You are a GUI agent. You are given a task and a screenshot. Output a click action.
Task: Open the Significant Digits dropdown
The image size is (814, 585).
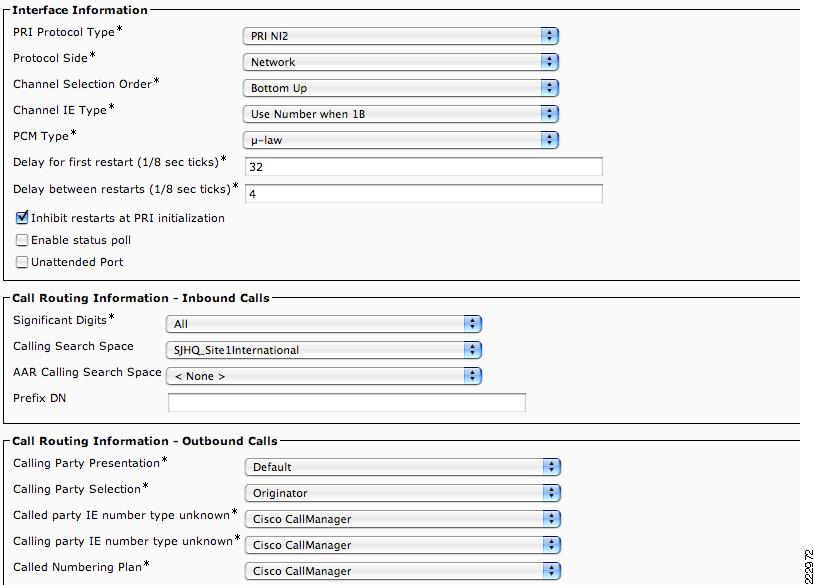(x=324, y=324)
